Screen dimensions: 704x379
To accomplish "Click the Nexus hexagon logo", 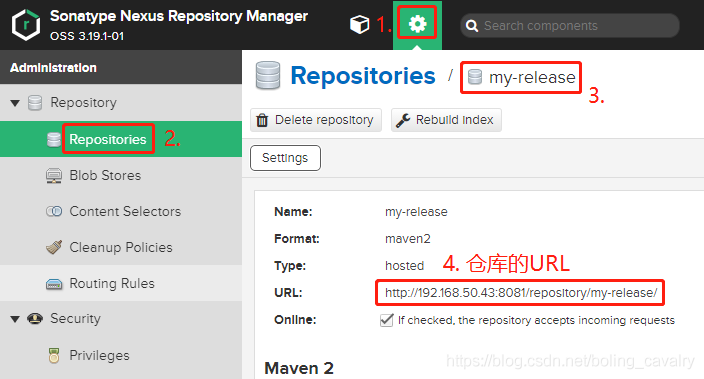I will (26, 25).
